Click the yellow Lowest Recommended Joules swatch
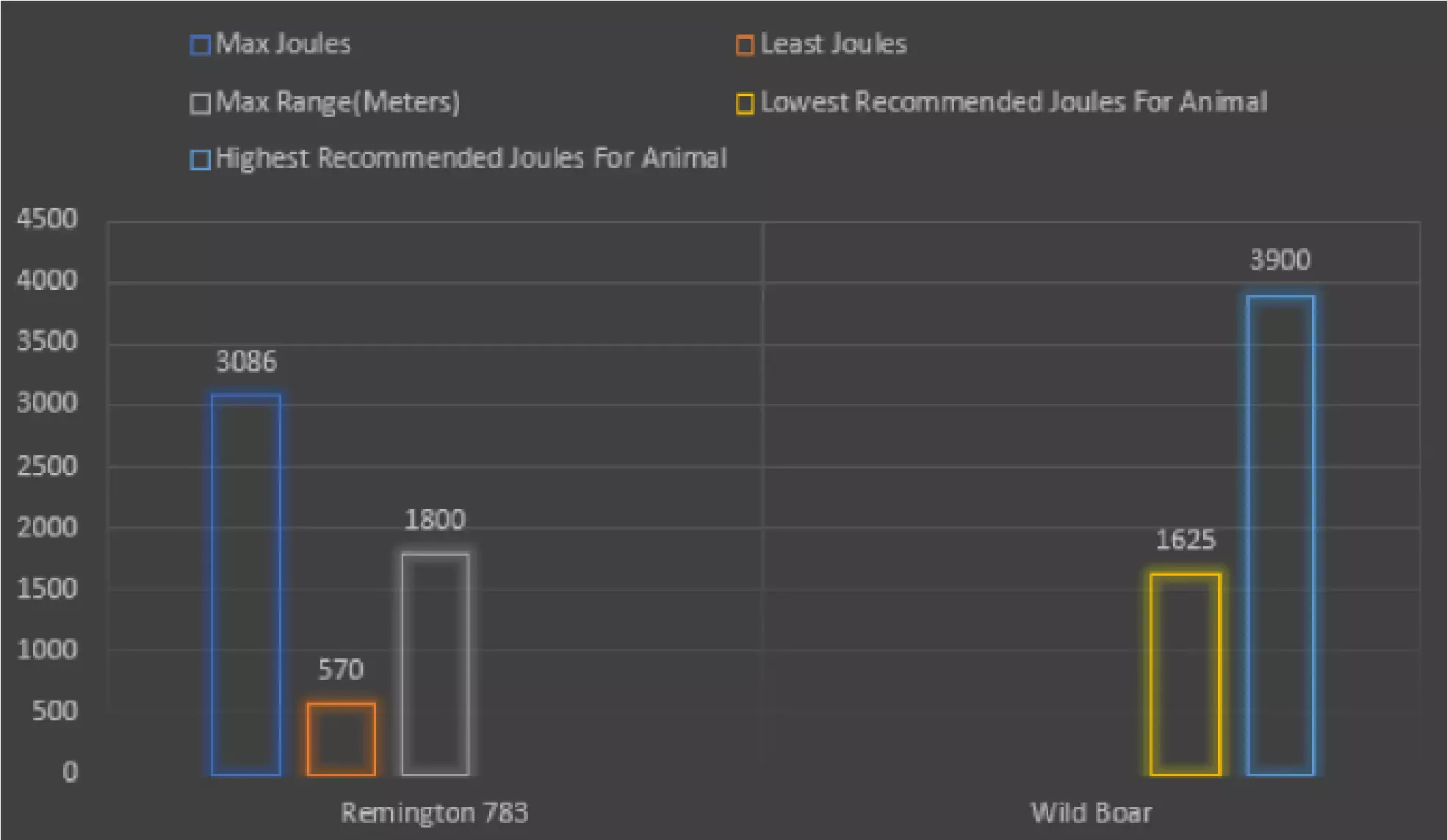This screenshot has height=840, width=1447. (745, 104)
